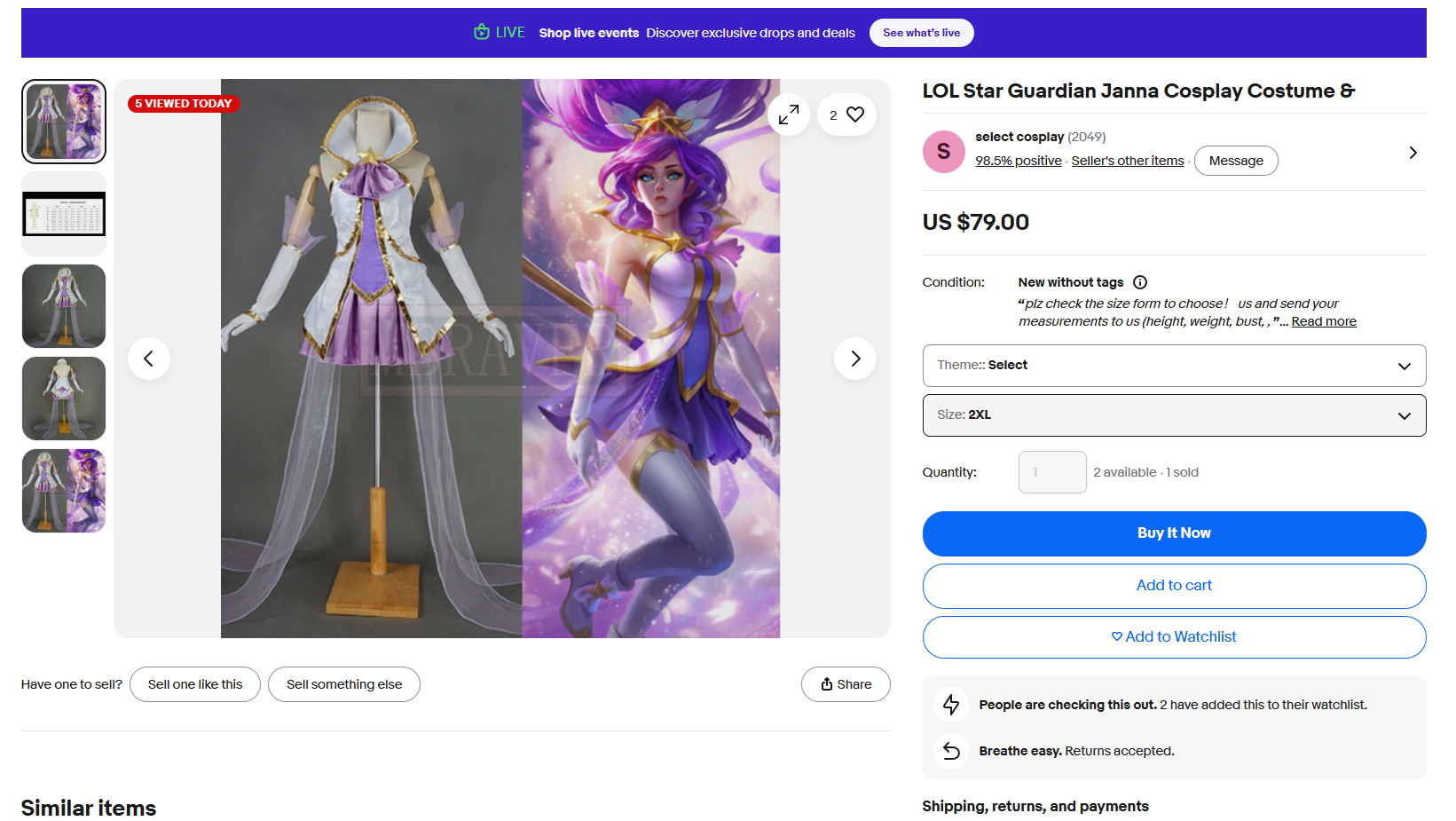Image resolution: width=1456 pixels, height=821 pixels.
Task: Click Sell one like this
Action: tap(195, 684)
